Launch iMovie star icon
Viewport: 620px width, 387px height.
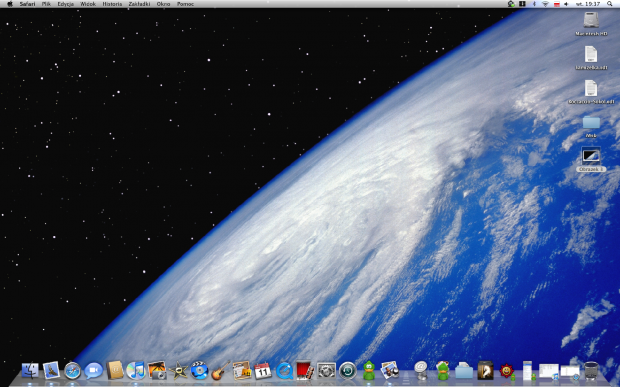(178, 371)
